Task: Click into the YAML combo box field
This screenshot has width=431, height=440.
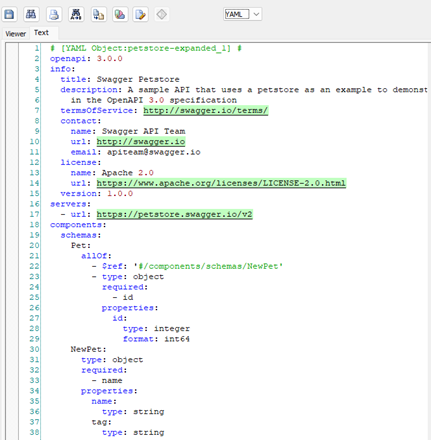Action: point(237,14)
